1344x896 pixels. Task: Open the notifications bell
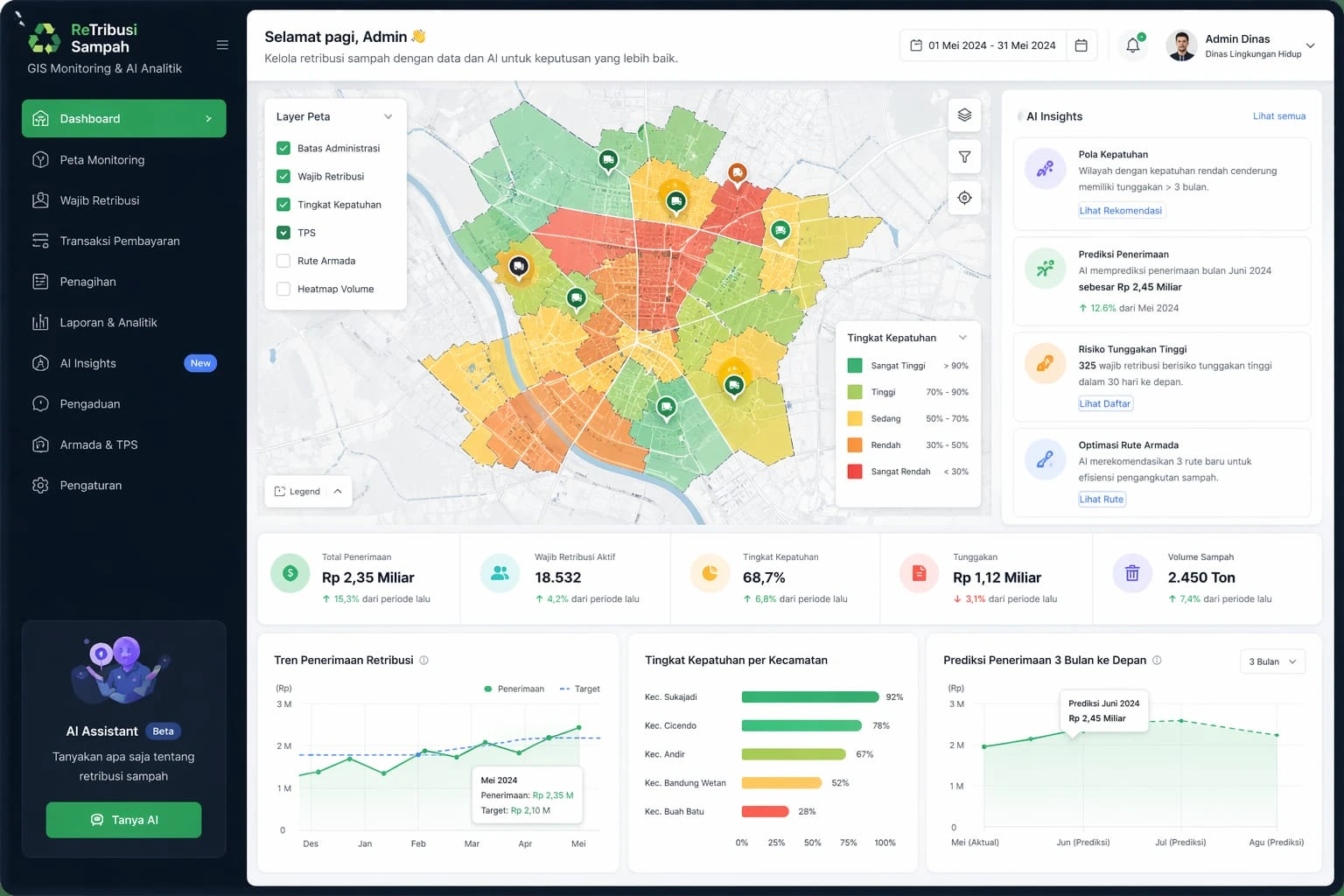pos(1132,45)
